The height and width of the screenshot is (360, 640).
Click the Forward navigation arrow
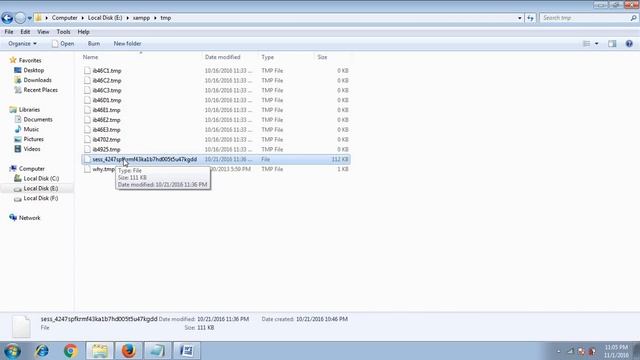click(x=20, y=18)
